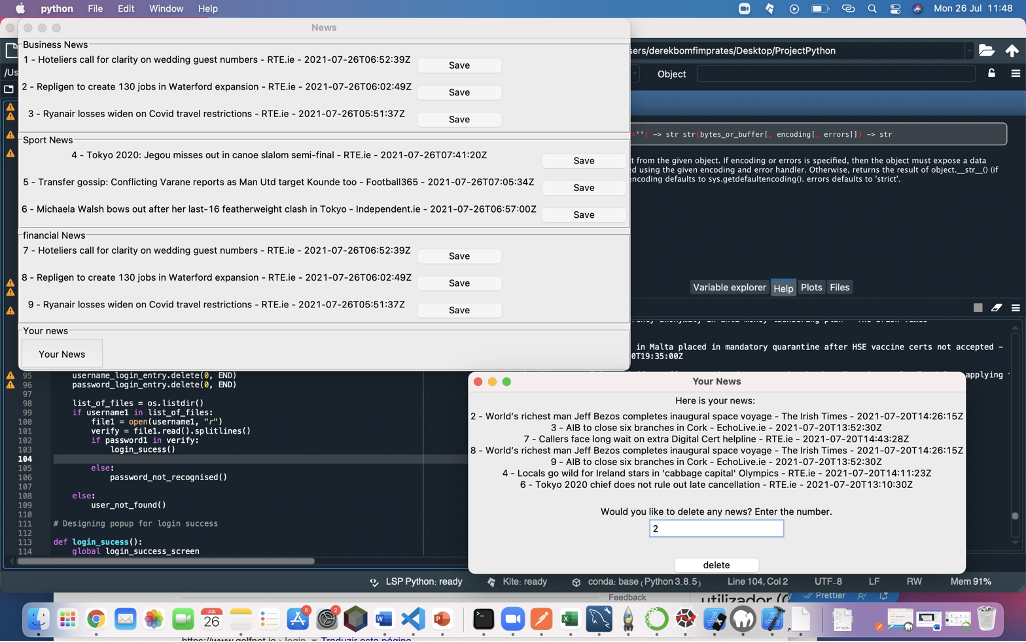
Task: Activate Siri from the menu bar
Action: [917, 9]
